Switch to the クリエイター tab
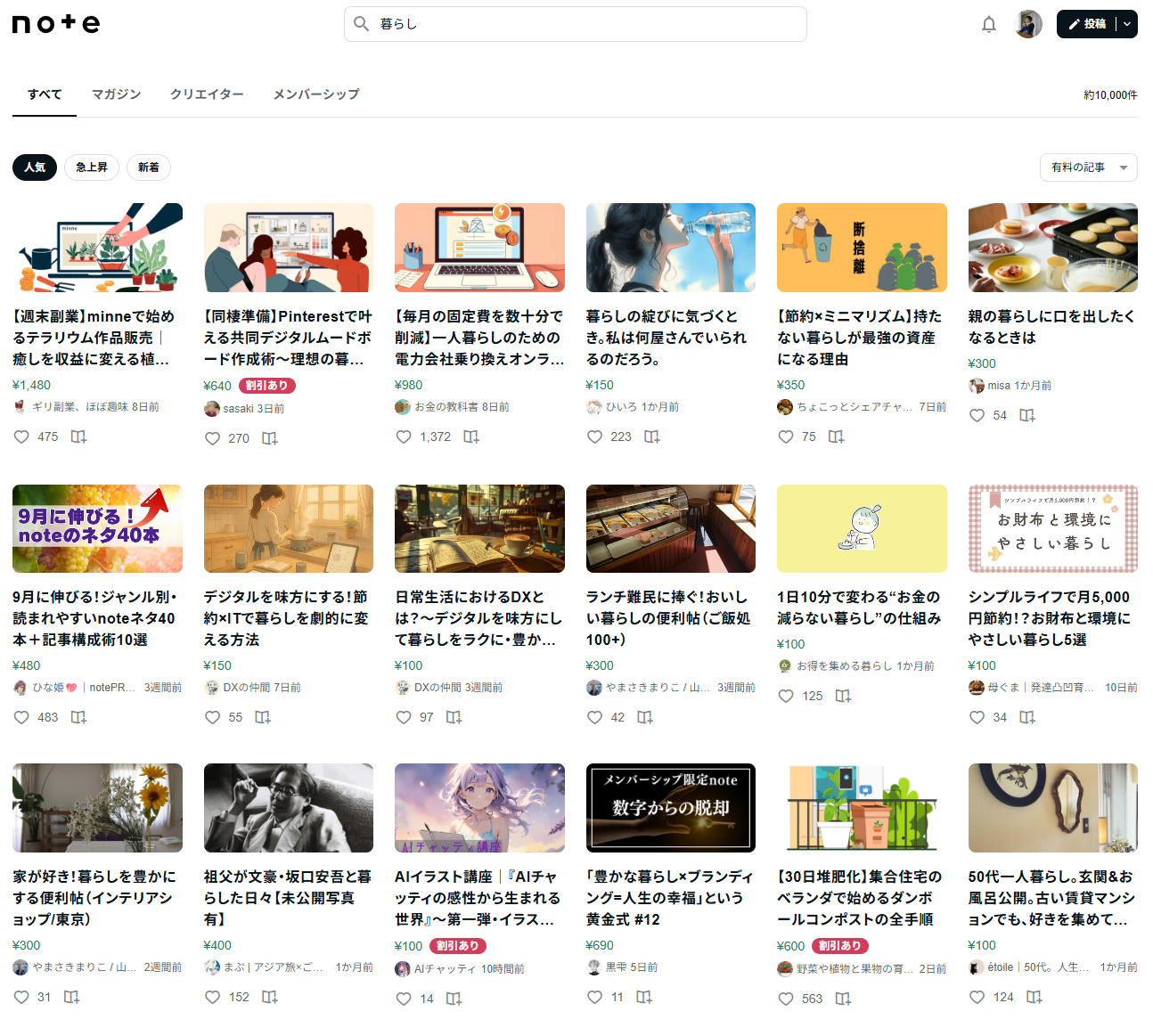The height and width of the screenshot is (1036, 1153). [x=207, y=94]
